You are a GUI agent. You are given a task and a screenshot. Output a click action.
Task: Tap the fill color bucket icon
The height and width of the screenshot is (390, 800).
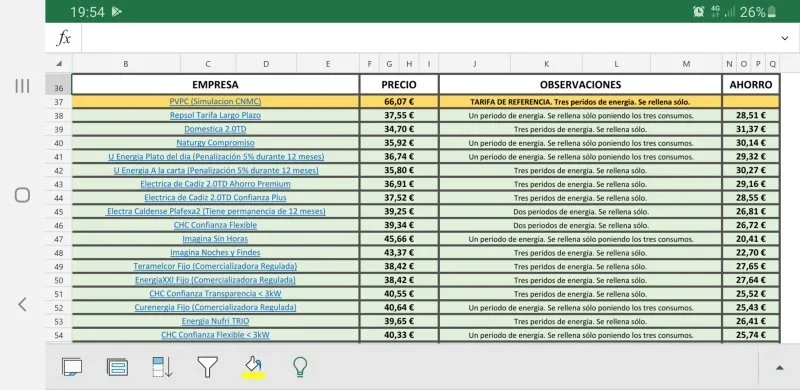point(253,367)
